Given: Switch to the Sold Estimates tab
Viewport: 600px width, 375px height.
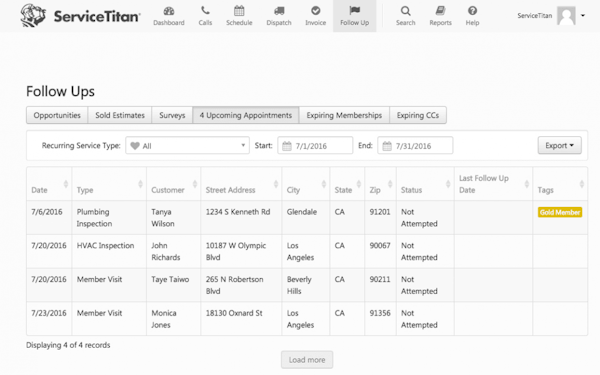Looking at the screenshot, I should coord(120,115).
